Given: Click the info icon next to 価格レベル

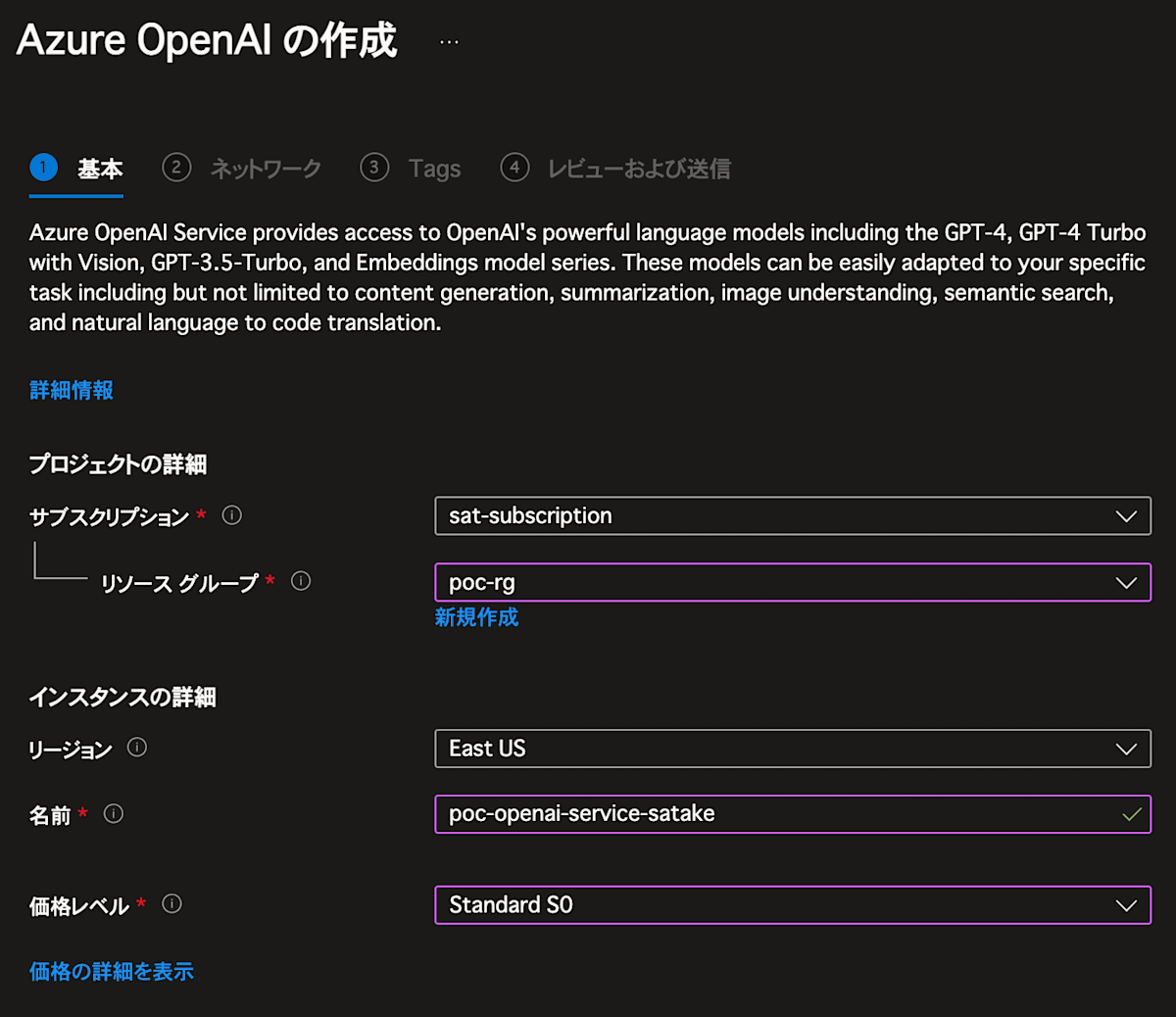Looking at the screenshot, I should (171, 903).
